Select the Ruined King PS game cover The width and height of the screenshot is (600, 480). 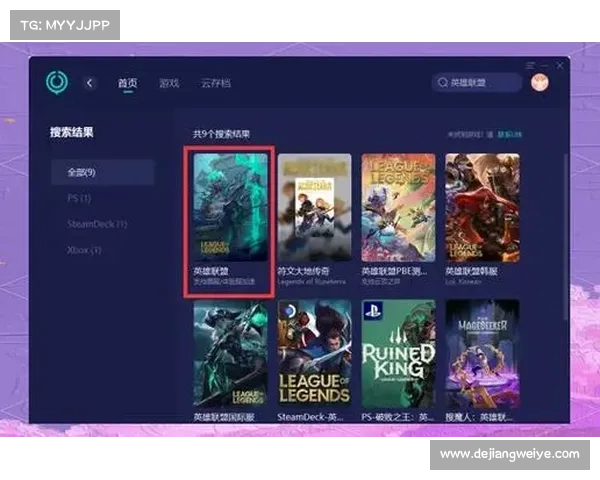coord(398,354)
